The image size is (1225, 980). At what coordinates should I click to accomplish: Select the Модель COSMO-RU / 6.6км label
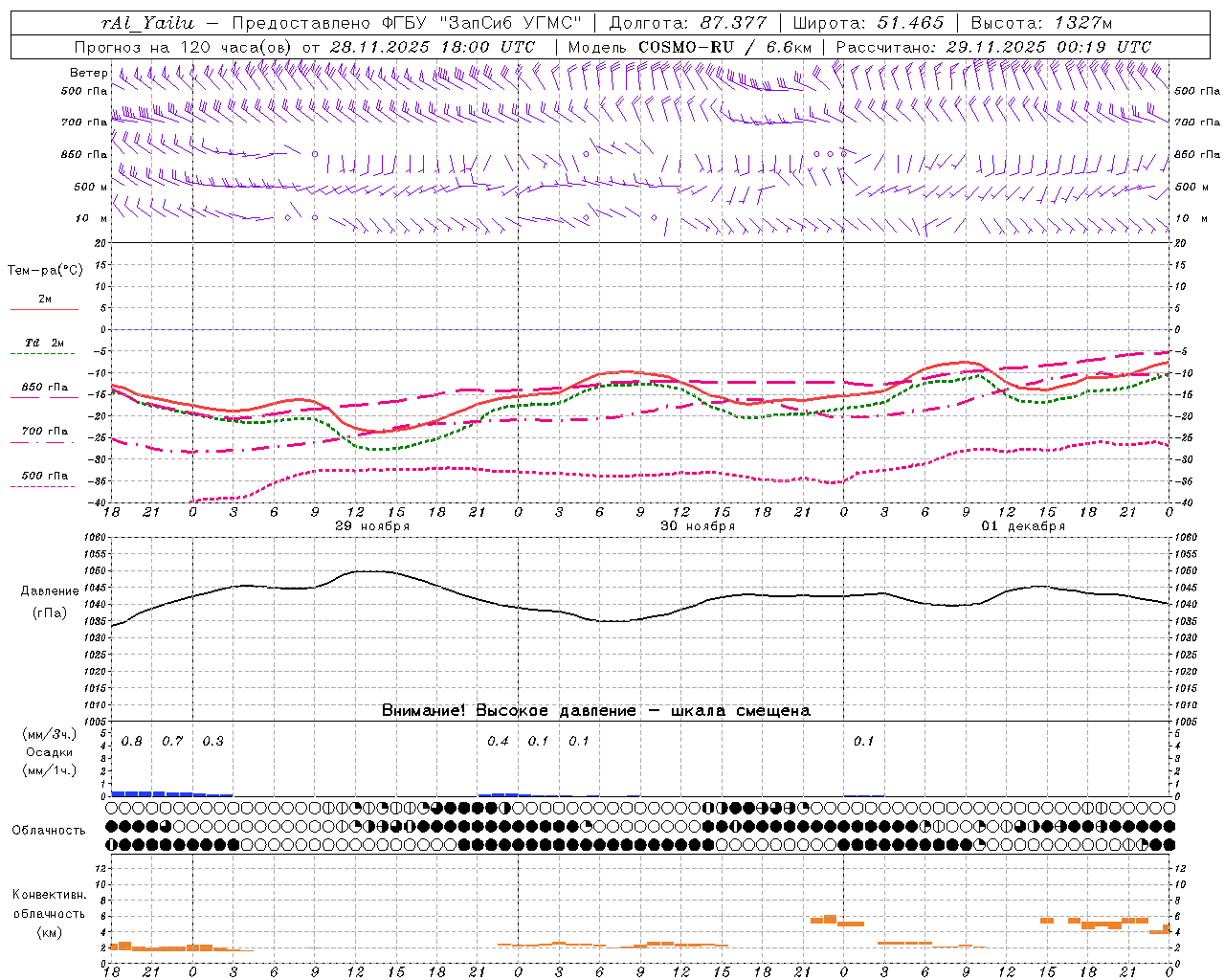click(x=690, y=47)
